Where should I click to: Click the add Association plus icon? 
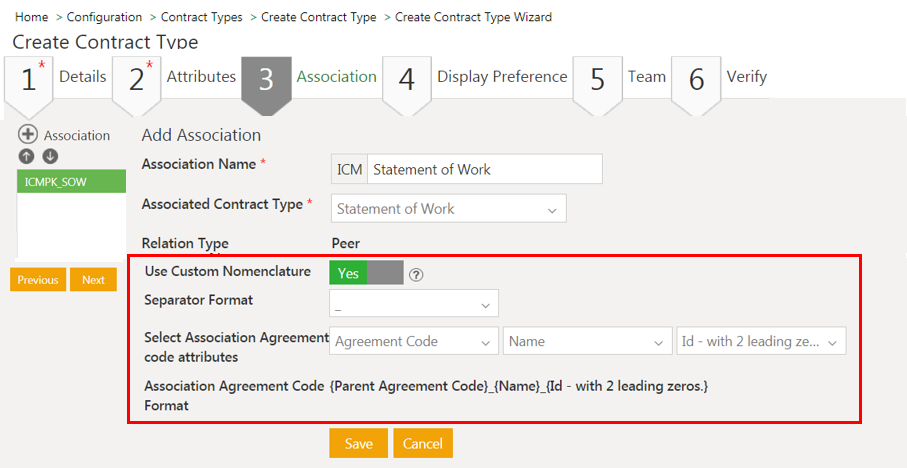[28, 135]
